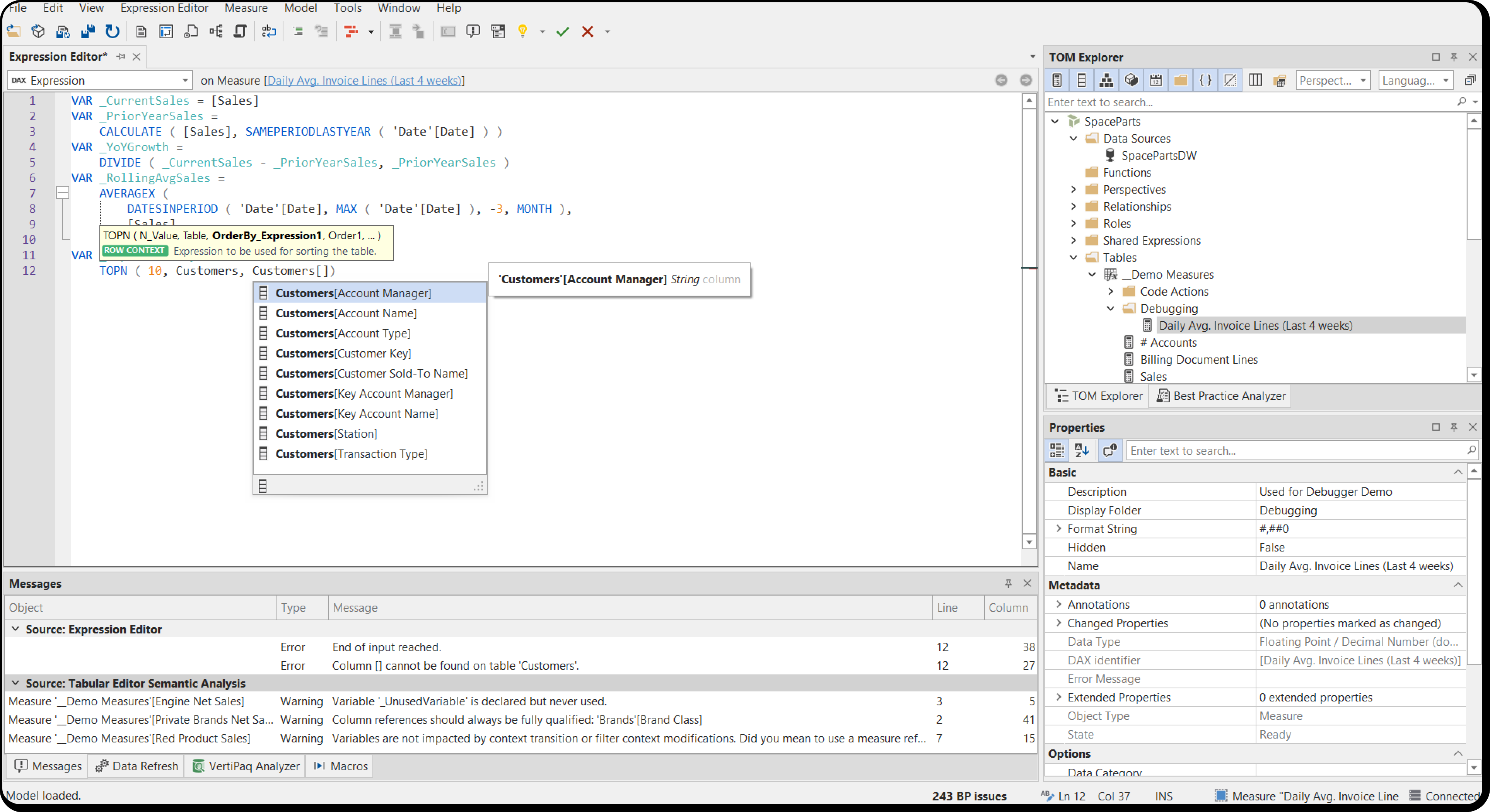Pin the Messages panel
Image resolution: width=1490 pixels, height=812 pixels.
click(x=1008, y=583)
